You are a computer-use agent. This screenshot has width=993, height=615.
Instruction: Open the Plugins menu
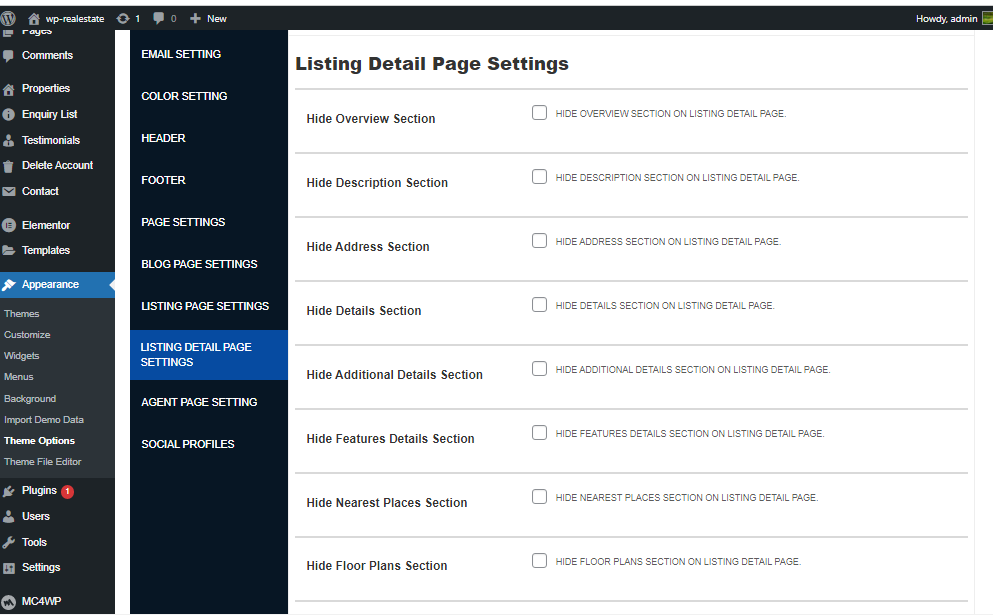click(x=39, y=491)
